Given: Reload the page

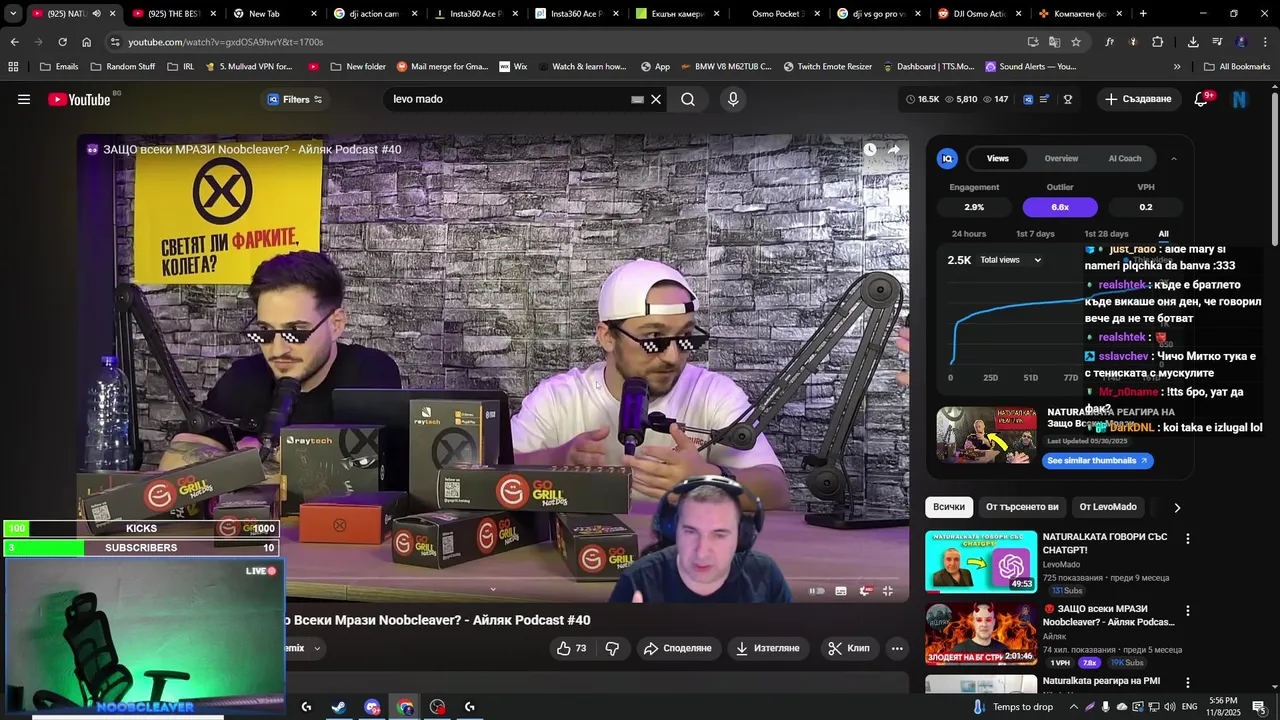Looking at the screenshot, I should [x=62, y=42].
